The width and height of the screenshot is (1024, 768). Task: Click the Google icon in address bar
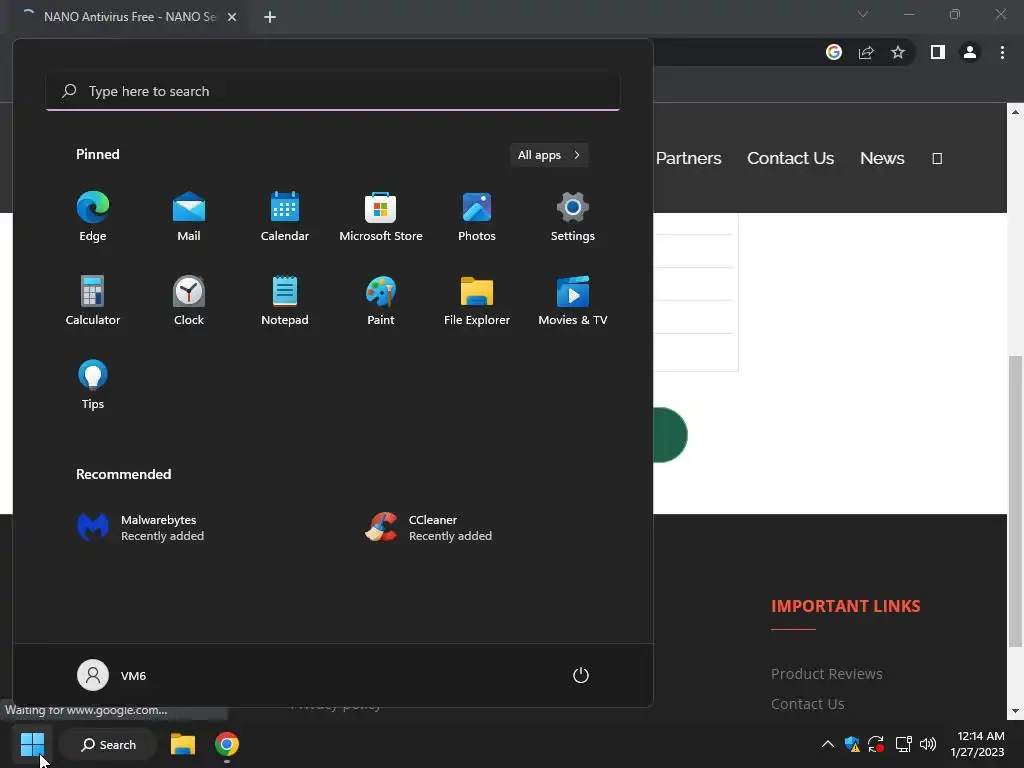pos(833,52)
